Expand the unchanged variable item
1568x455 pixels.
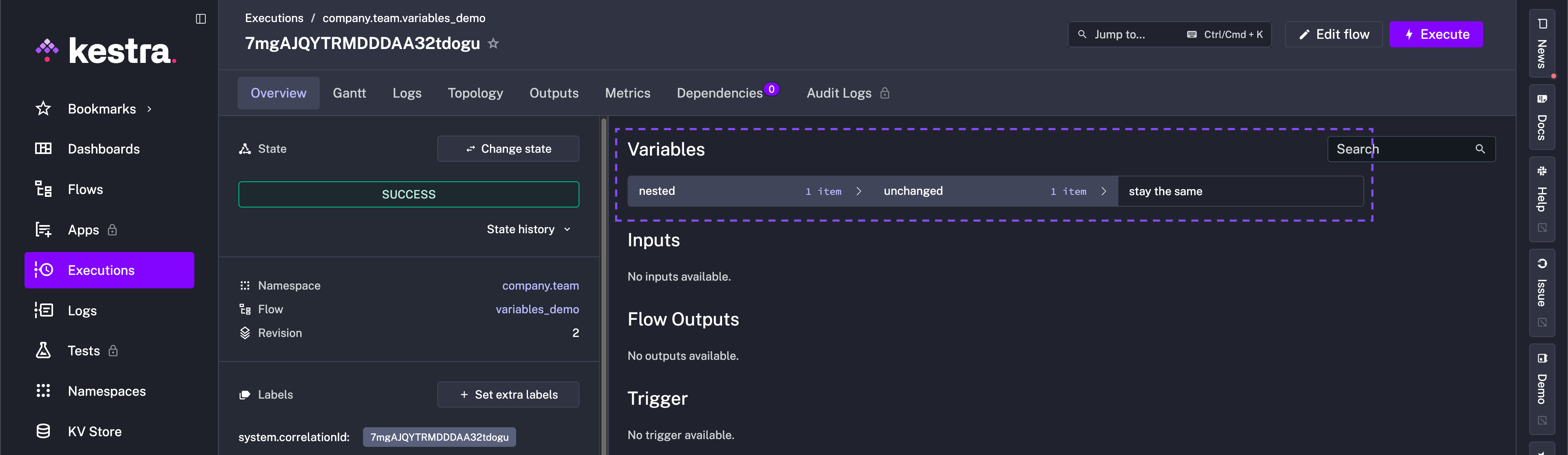tap(1104, 191)
